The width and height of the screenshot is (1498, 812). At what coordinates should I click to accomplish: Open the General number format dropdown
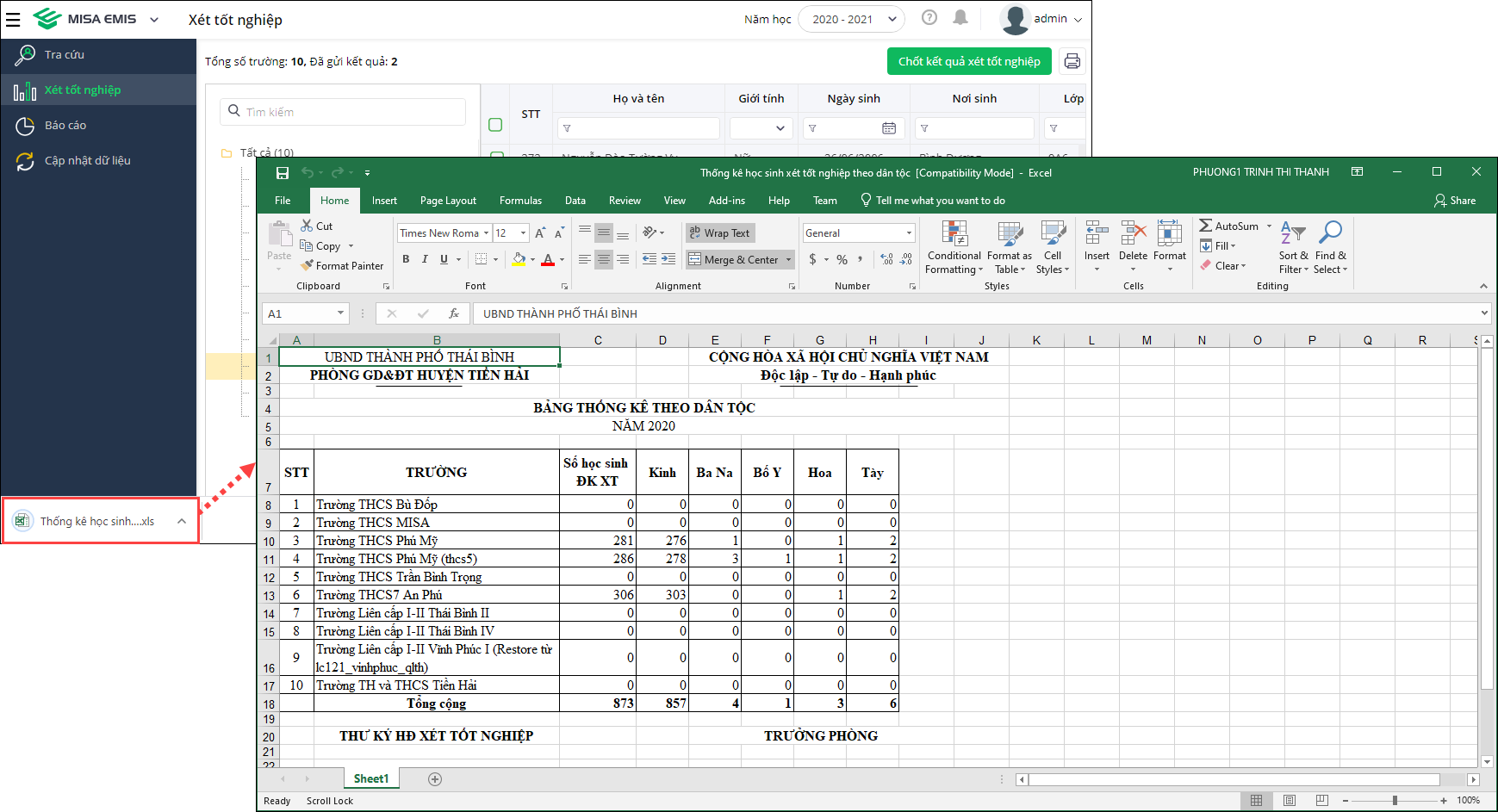click(x=908, y=233)
